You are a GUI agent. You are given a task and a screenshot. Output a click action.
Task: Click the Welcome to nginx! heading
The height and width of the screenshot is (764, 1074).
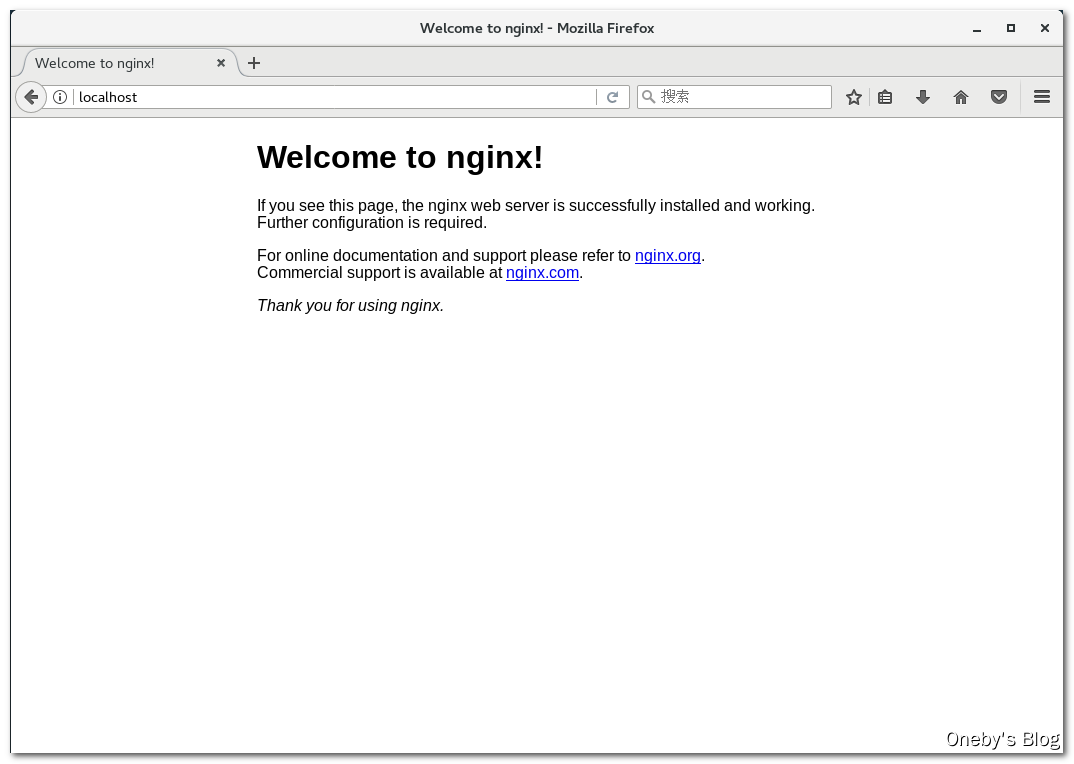[x=400, y=158]
